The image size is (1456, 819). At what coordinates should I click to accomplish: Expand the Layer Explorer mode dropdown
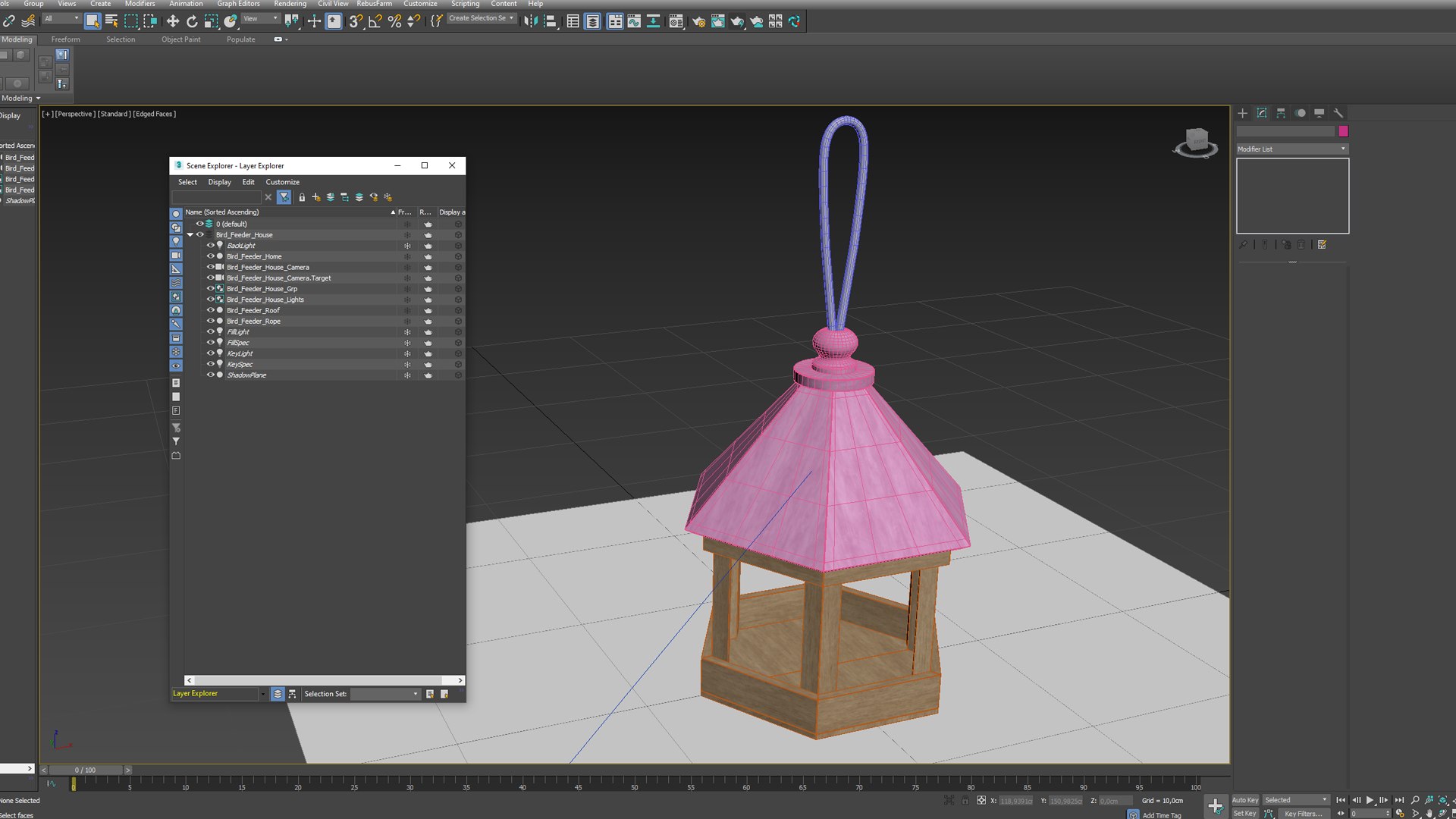(x=262, y=694)
